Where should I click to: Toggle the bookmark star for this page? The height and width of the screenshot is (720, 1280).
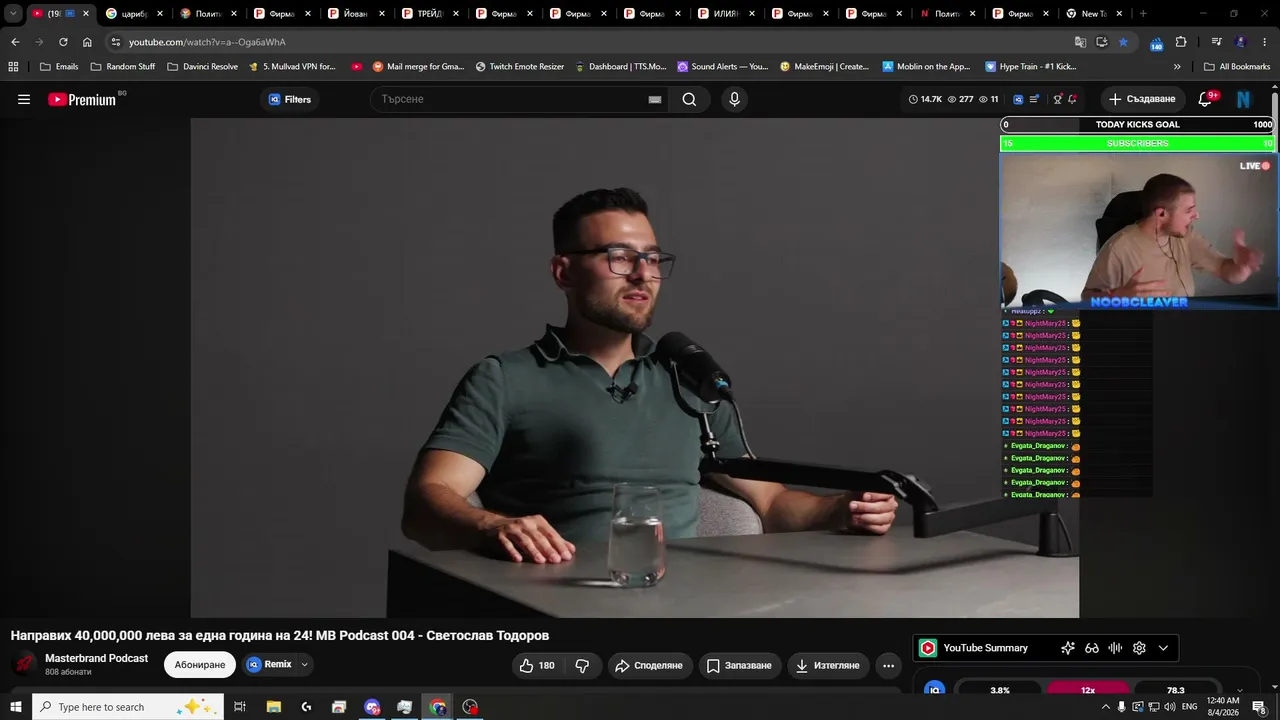(1123, 42)
